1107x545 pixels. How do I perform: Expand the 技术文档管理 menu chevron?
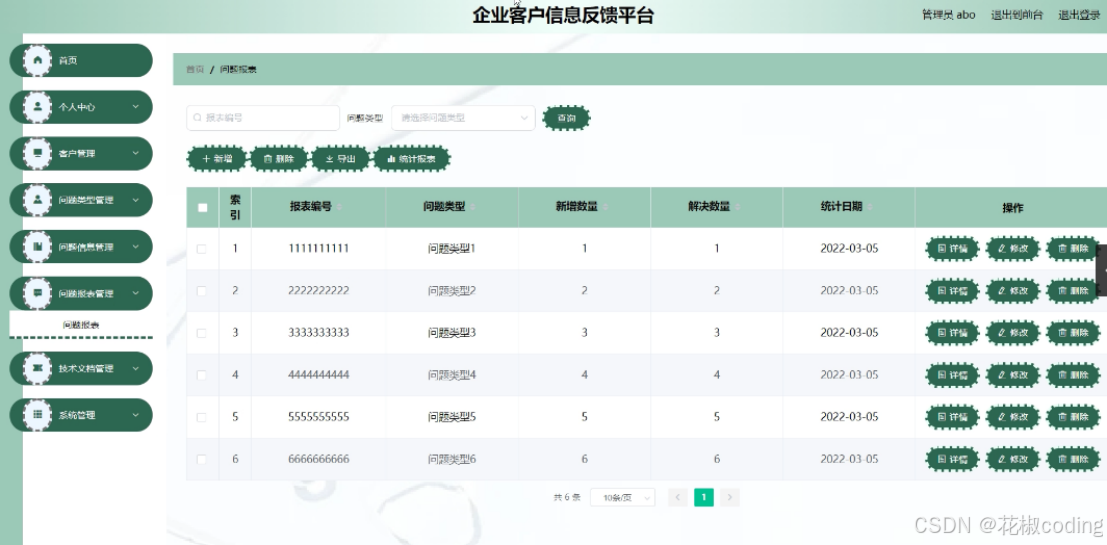(136, 369)
